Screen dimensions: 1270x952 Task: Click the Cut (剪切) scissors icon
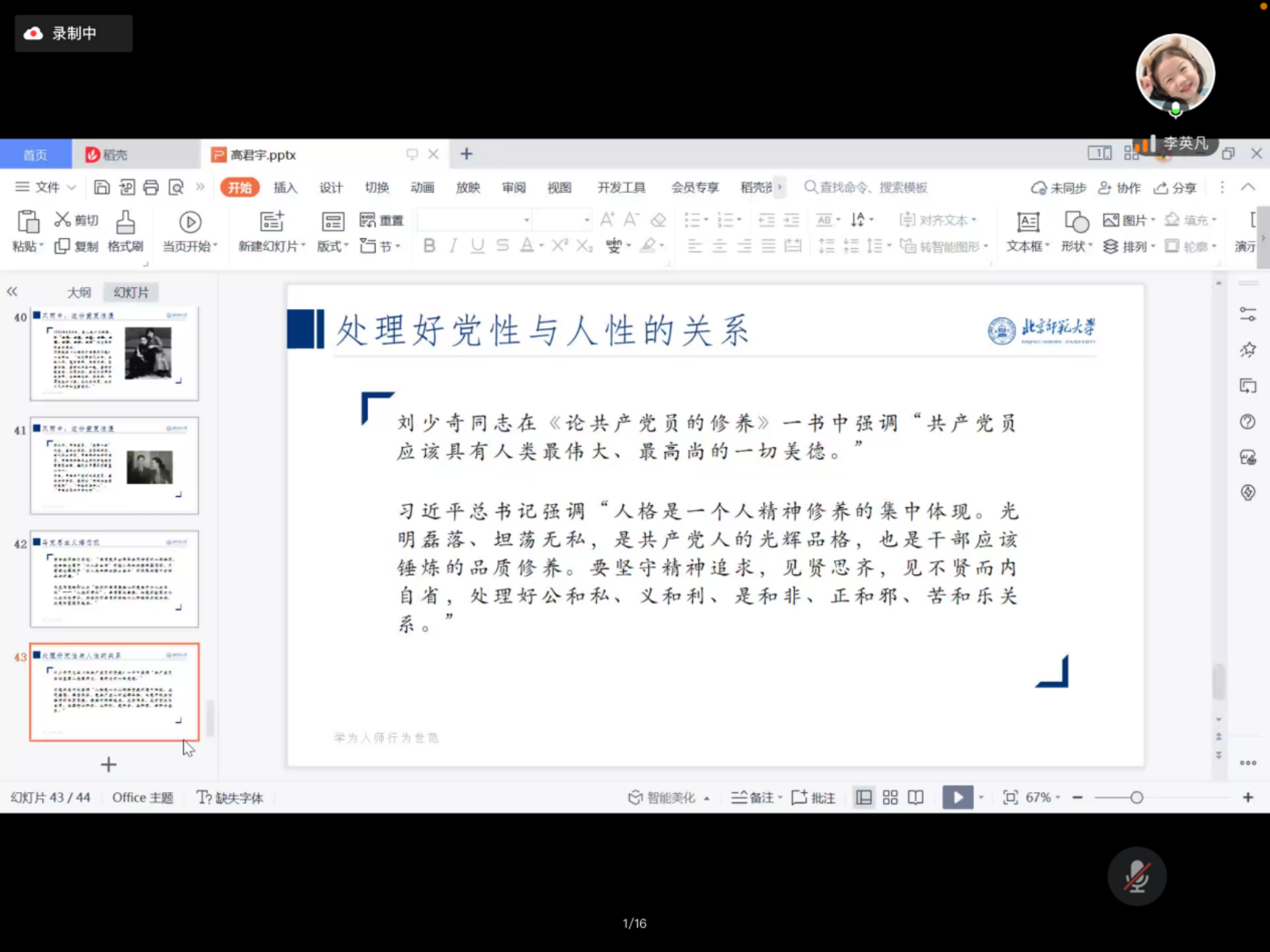63,219
